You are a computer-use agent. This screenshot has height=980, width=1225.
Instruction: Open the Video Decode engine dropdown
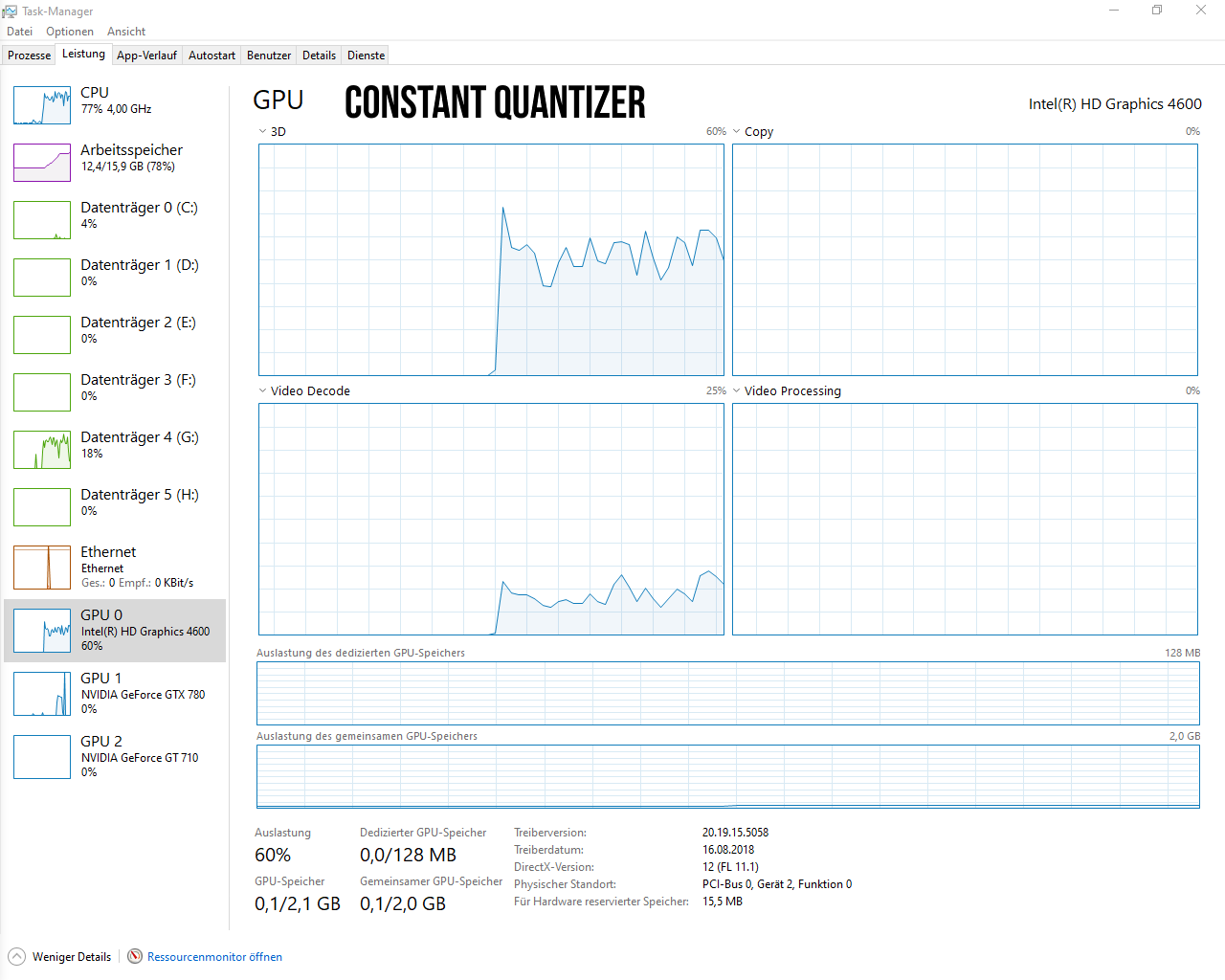tap(263, 390)
